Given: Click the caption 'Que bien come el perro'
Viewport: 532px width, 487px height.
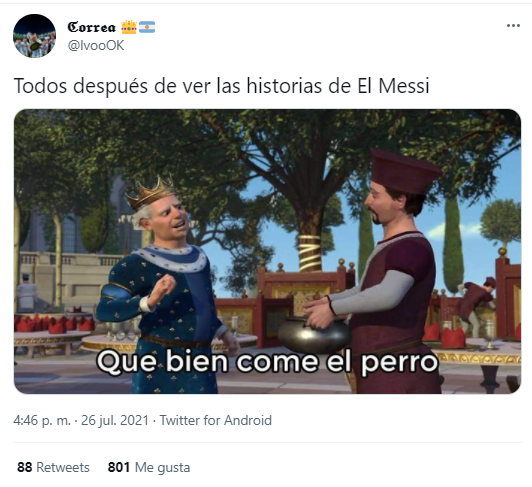Looking at the screenshot, I should (267, 362).
